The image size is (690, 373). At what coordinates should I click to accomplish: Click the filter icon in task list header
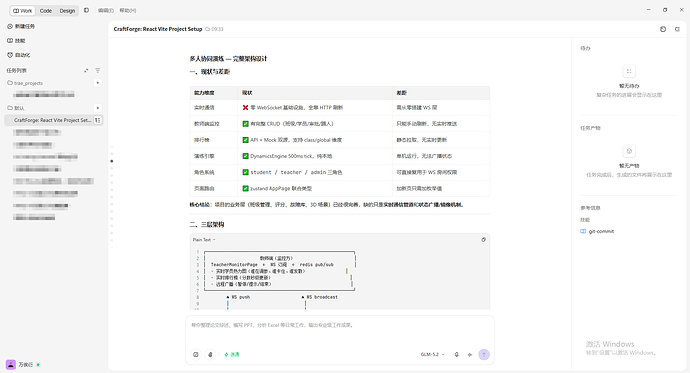(98, 70)
